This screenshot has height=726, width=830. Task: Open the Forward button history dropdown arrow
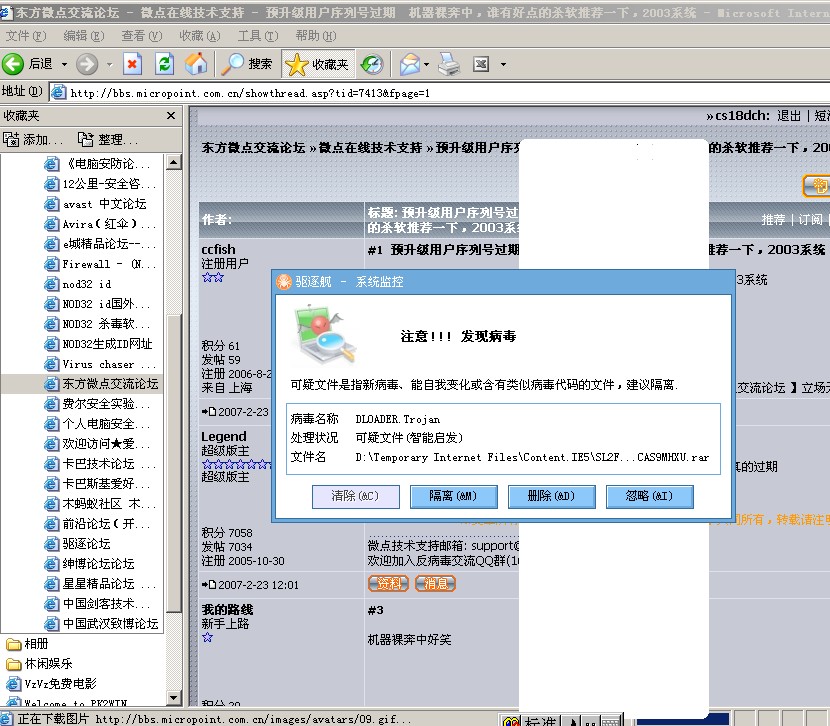pyautogui.click(x=110, y=65)
